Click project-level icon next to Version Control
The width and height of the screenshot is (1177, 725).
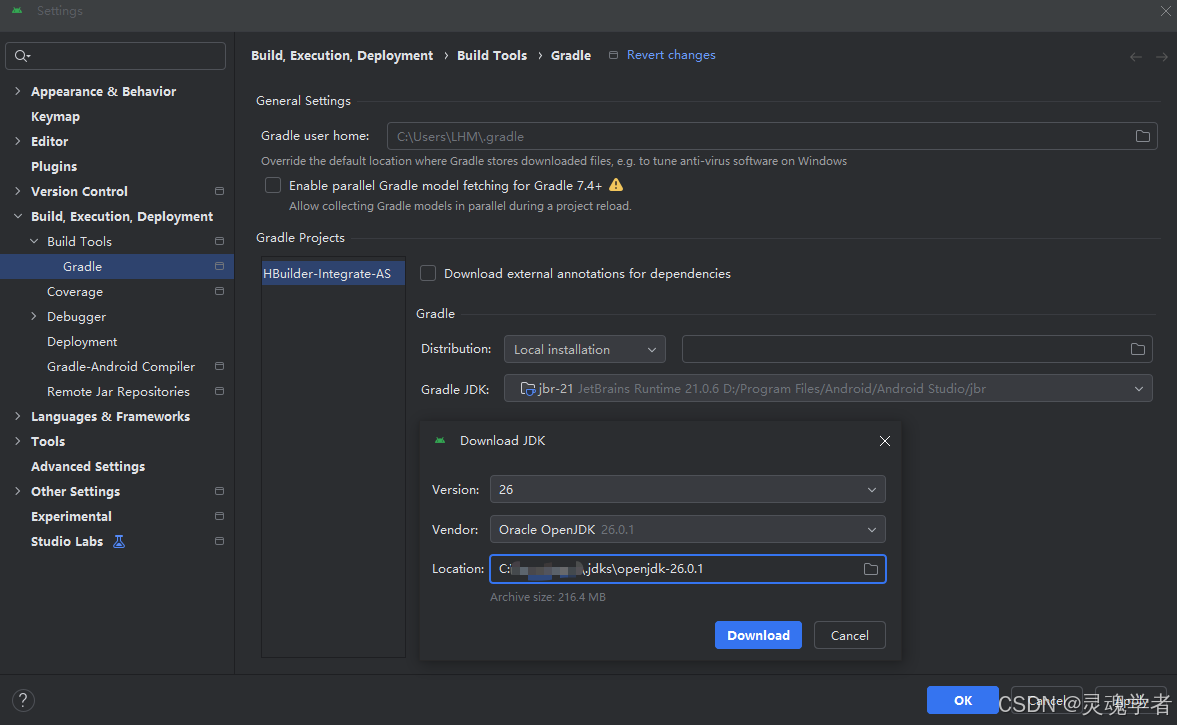click(219, 191)
